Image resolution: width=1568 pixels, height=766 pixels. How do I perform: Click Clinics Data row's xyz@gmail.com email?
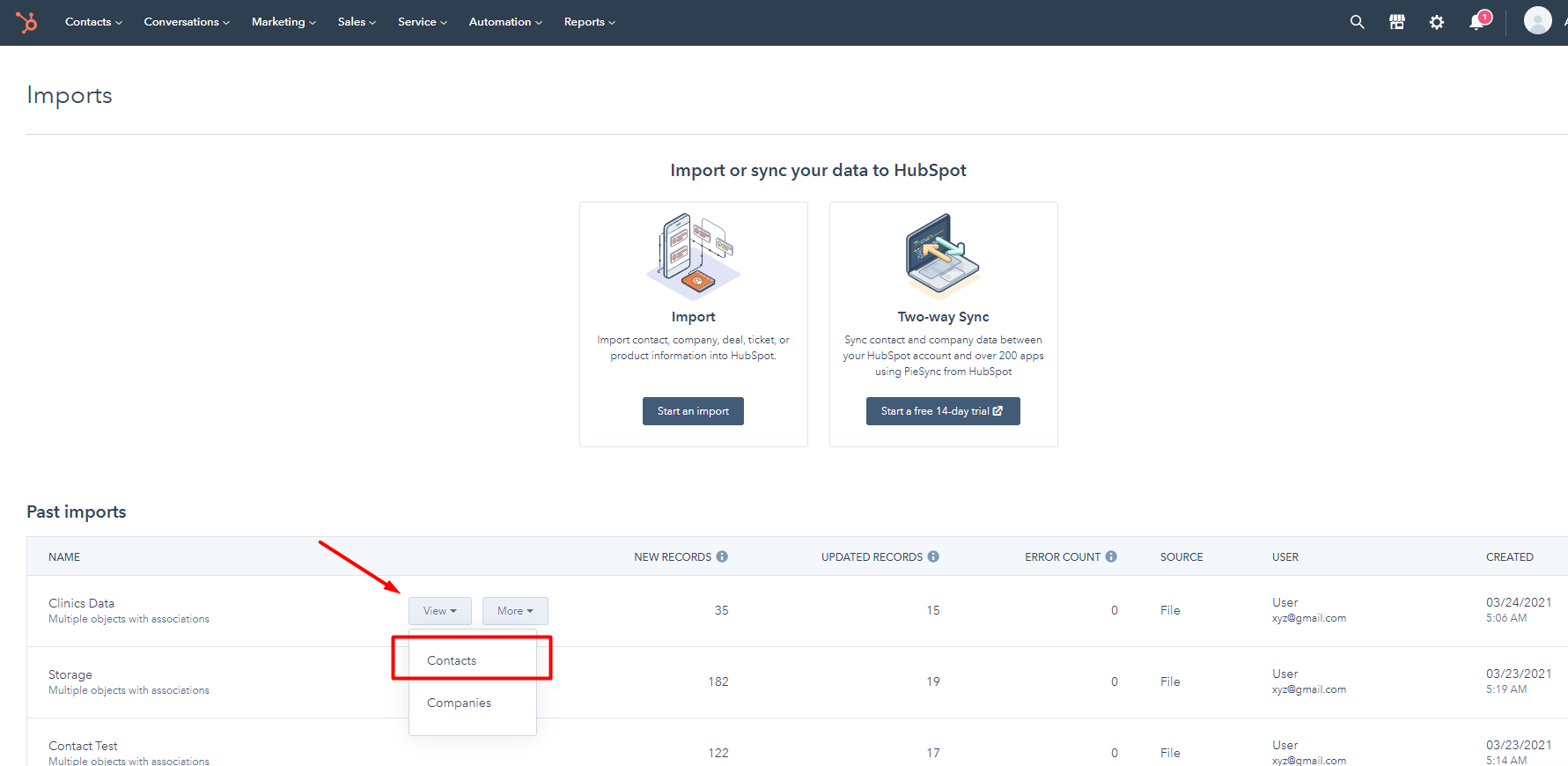(x=1309, y=618)
